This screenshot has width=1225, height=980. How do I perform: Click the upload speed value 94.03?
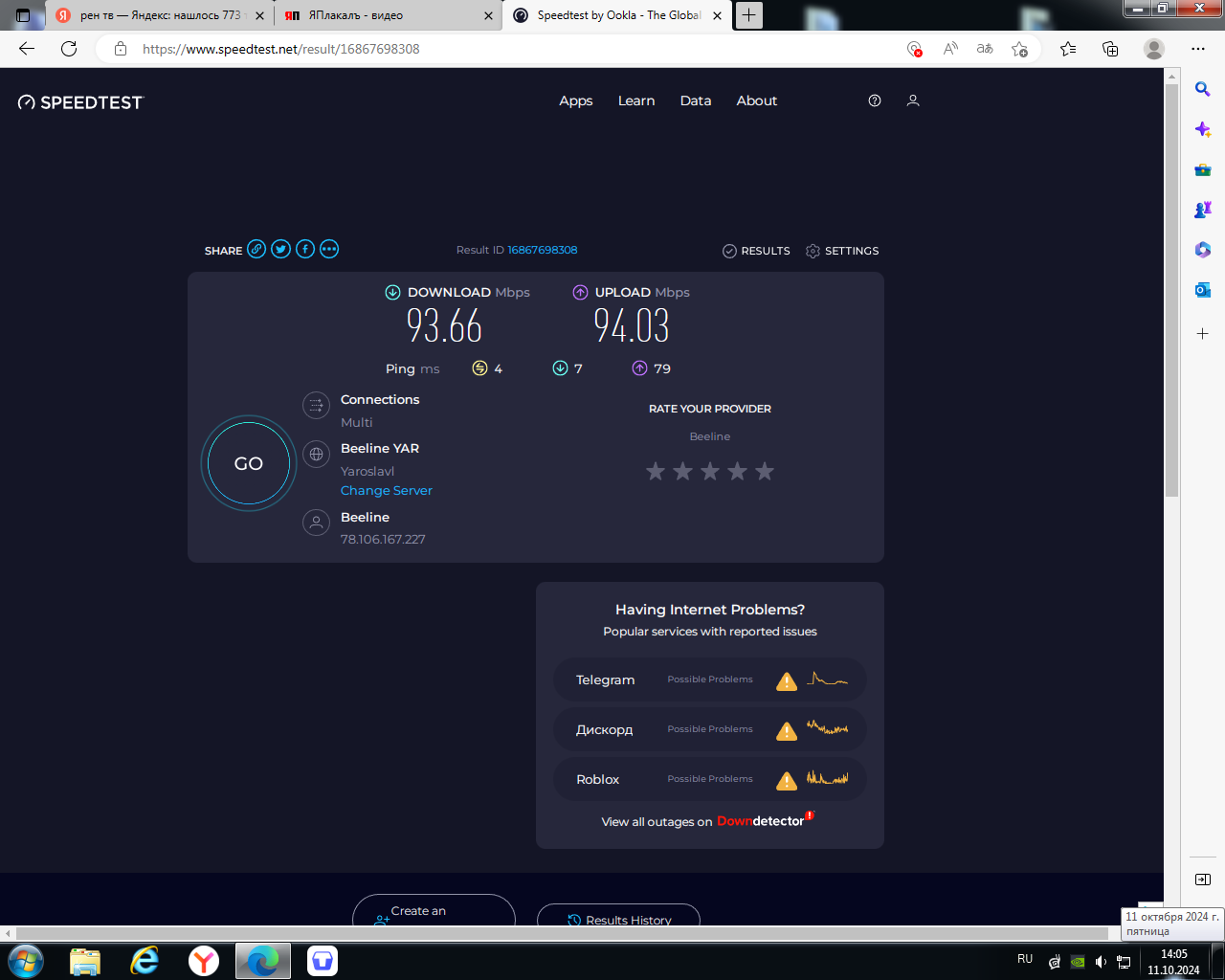coord(632,326)
